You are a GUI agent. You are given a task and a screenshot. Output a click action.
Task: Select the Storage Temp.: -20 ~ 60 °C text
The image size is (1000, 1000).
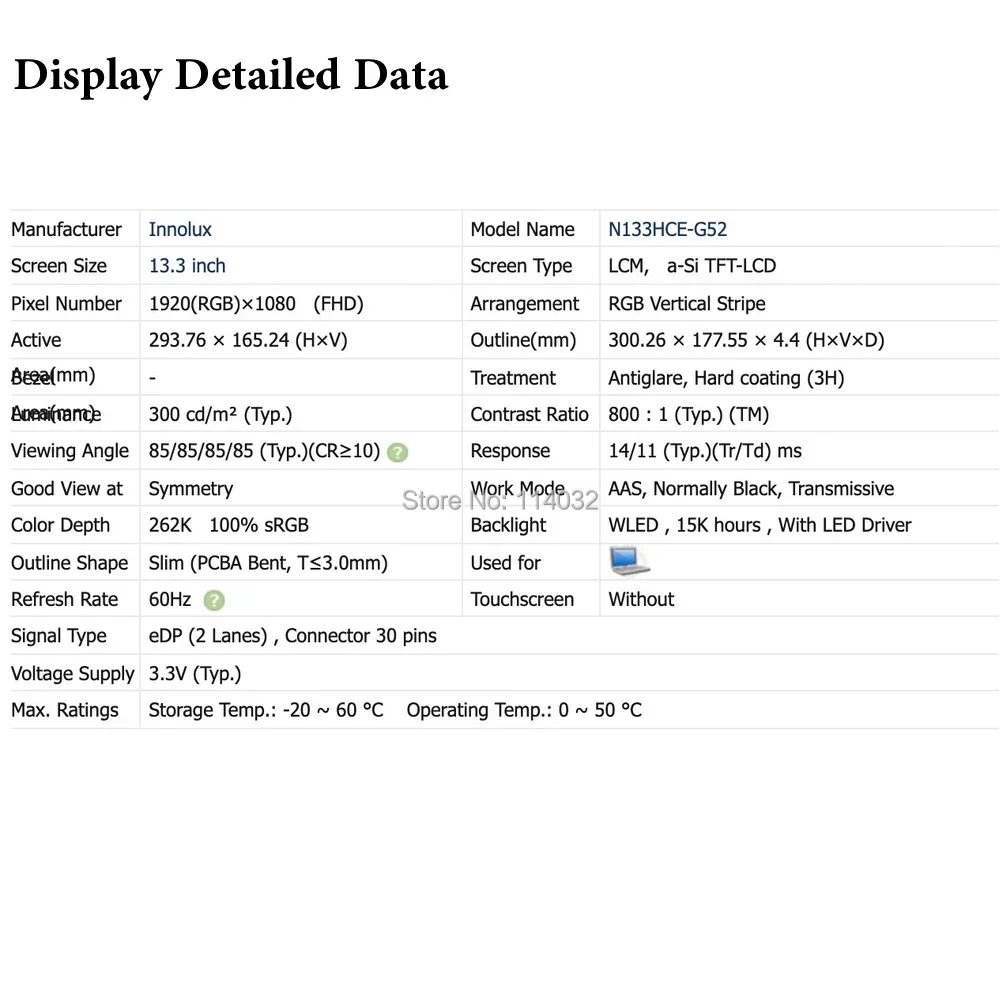pos(266,710)
